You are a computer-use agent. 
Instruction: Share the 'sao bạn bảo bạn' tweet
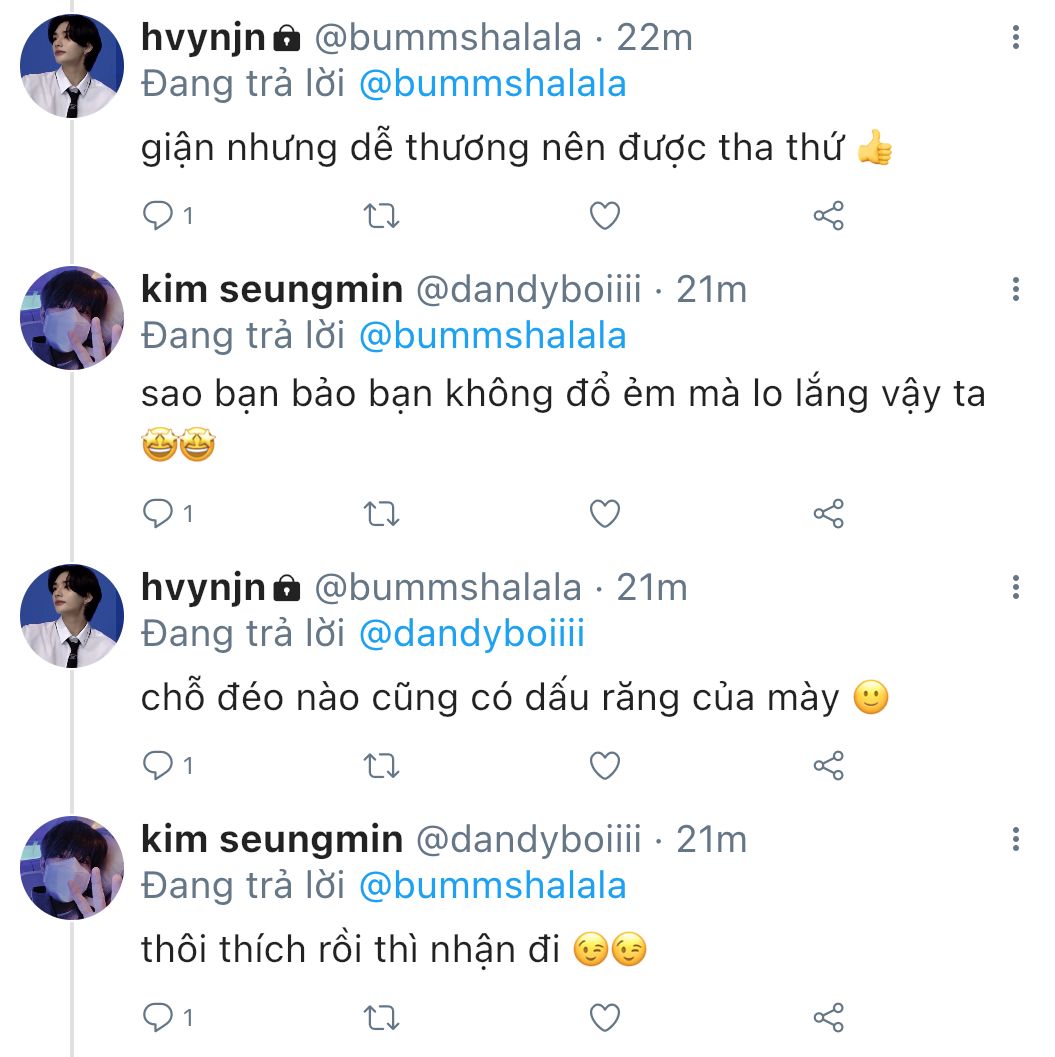[828, 514]
